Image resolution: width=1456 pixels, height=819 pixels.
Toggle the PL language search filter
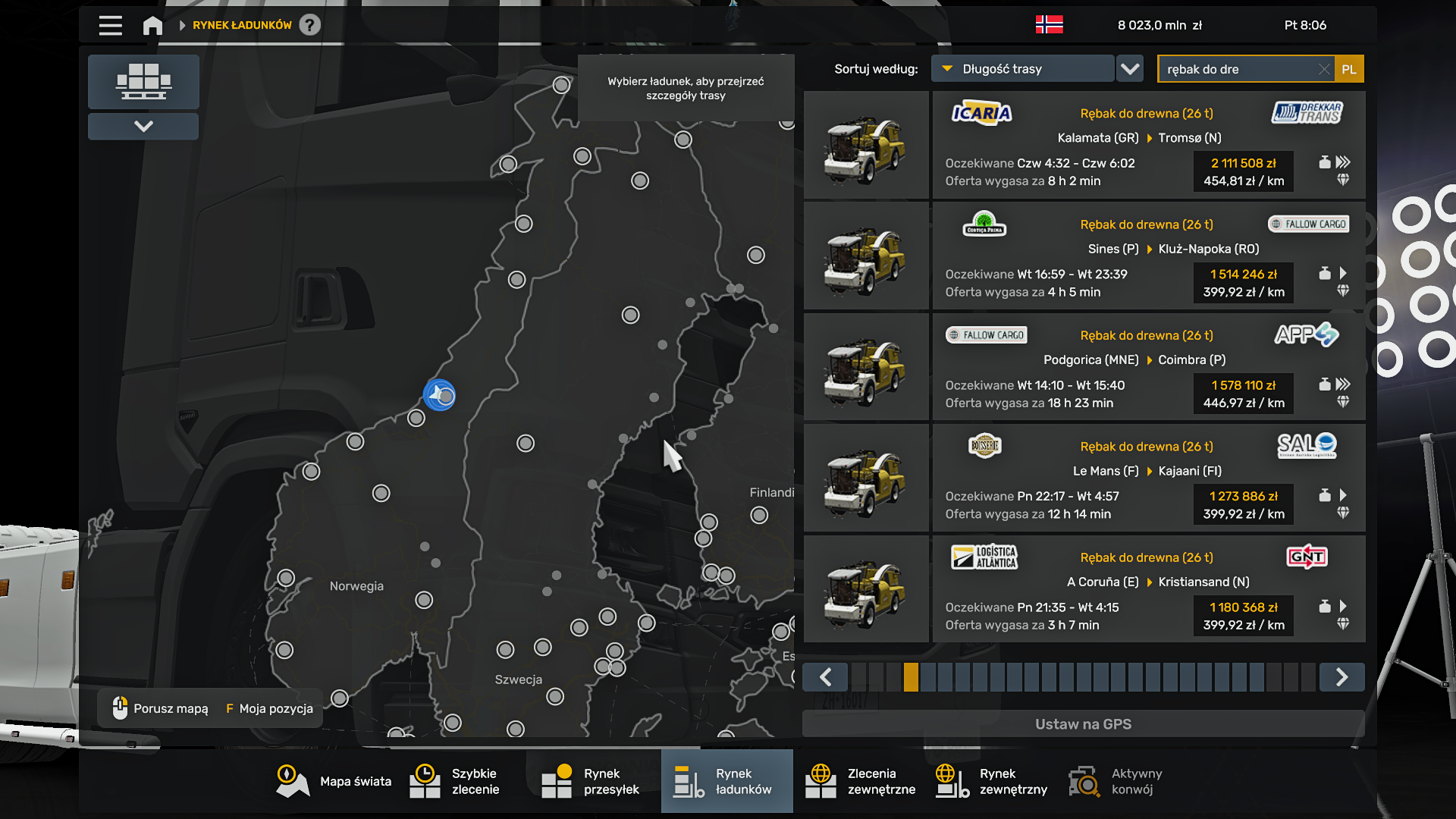[x=1349, y=69]
